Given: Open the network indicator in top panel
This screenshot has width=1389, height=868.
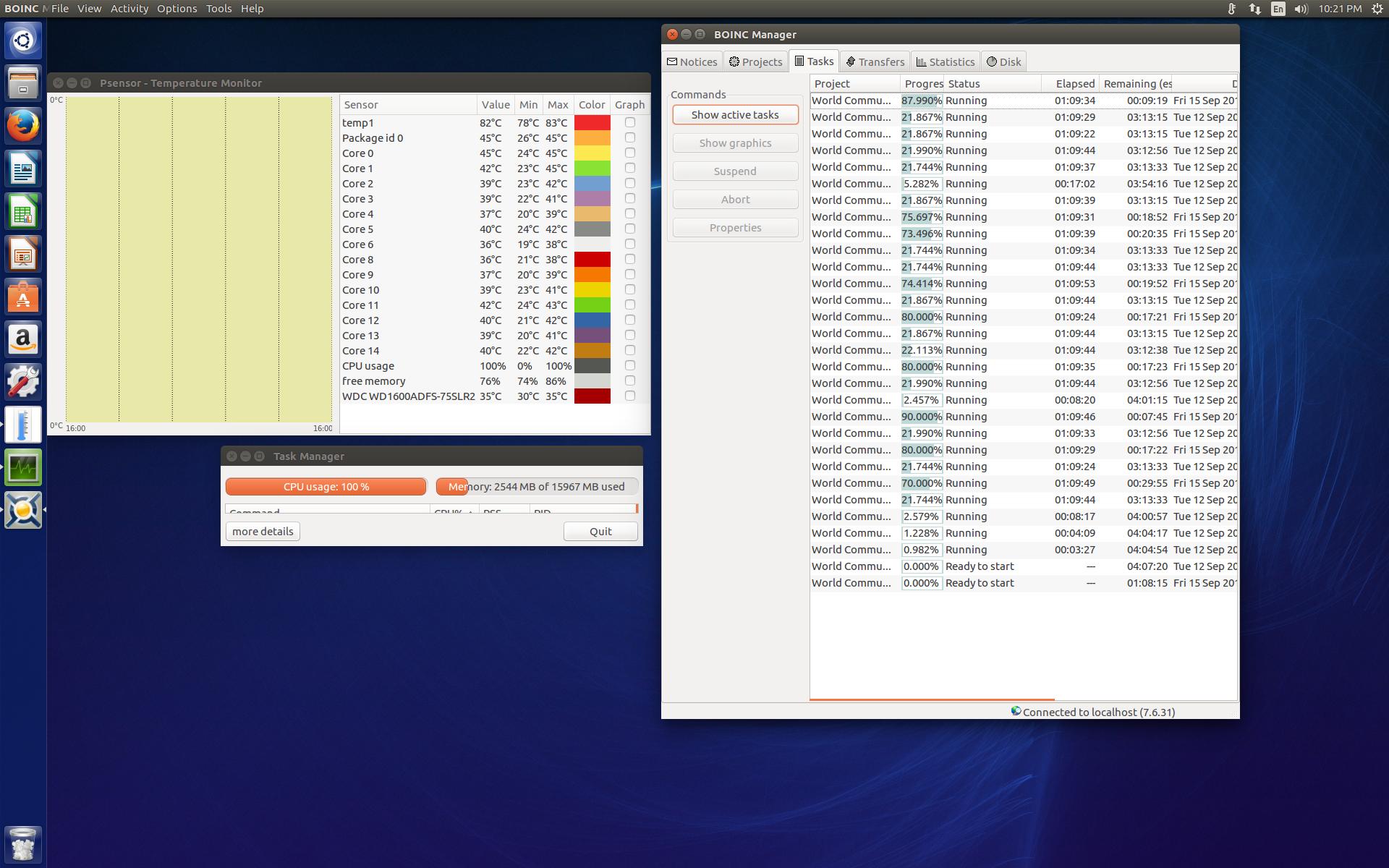Looking at the screenshot, I should point(1254,9).
